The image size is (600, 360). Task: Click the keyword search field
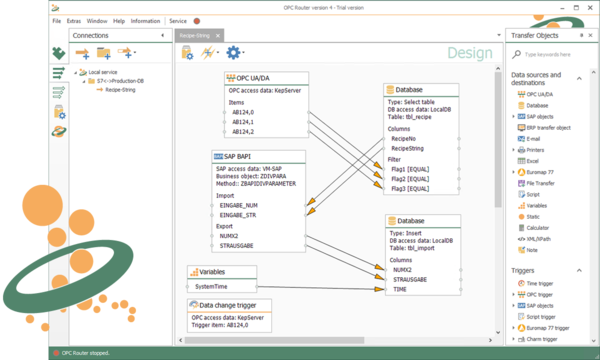point(550,55)
